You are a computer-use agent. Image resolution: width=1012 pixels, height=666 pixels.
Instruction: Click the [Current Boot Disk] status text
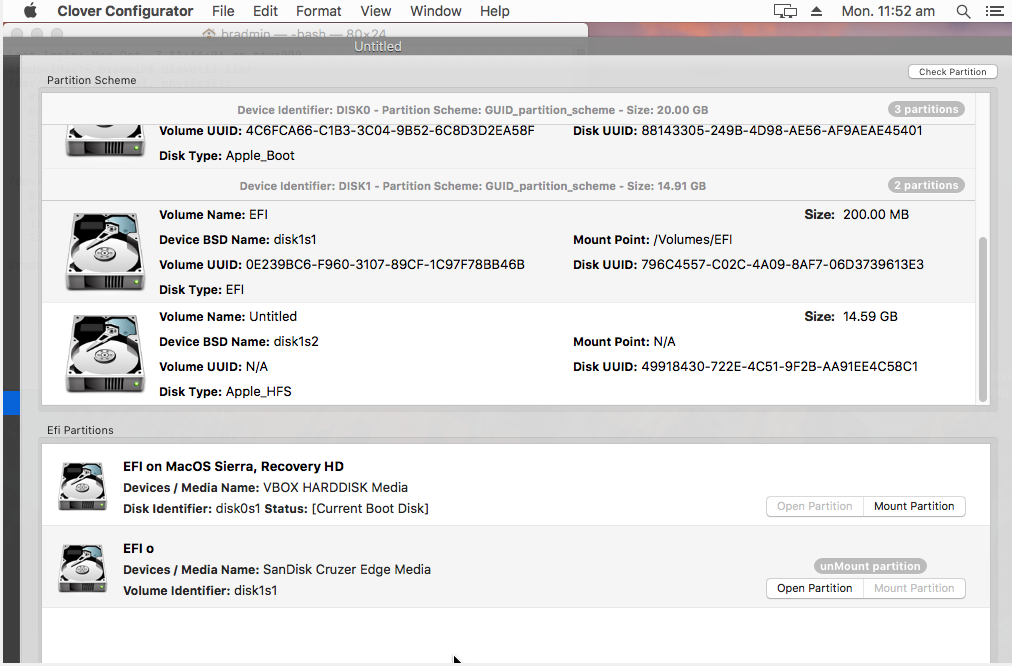pyautogui.click(x=370, y=509)
